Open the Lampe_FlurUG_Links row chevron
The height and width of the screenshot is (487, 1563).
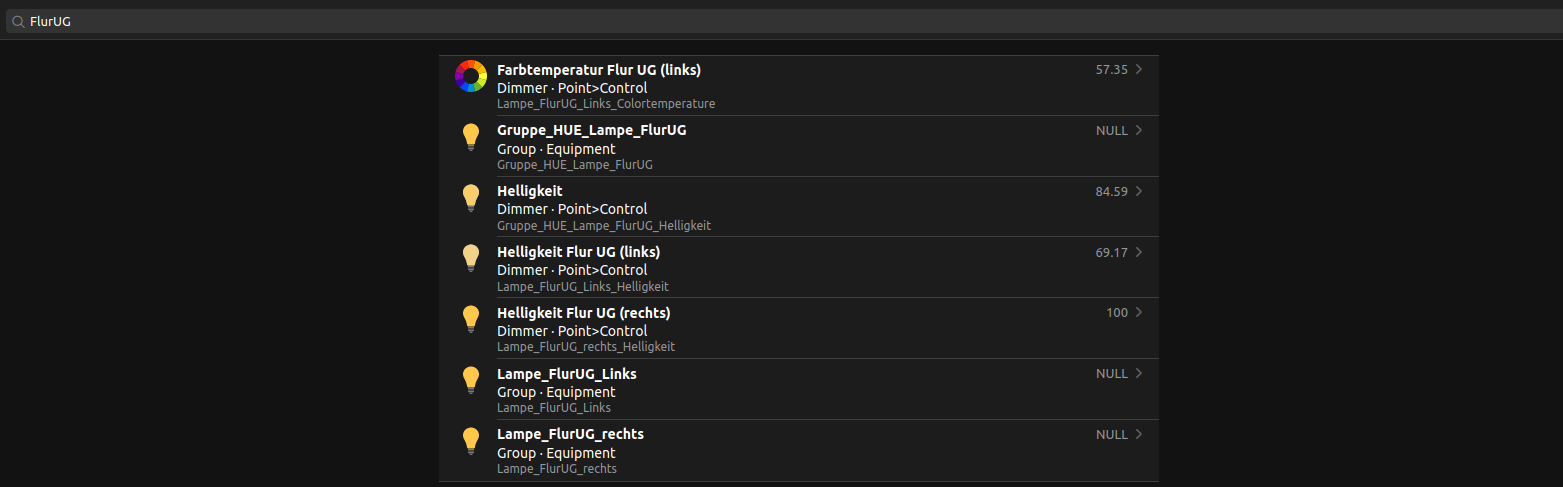(1139, 374)
